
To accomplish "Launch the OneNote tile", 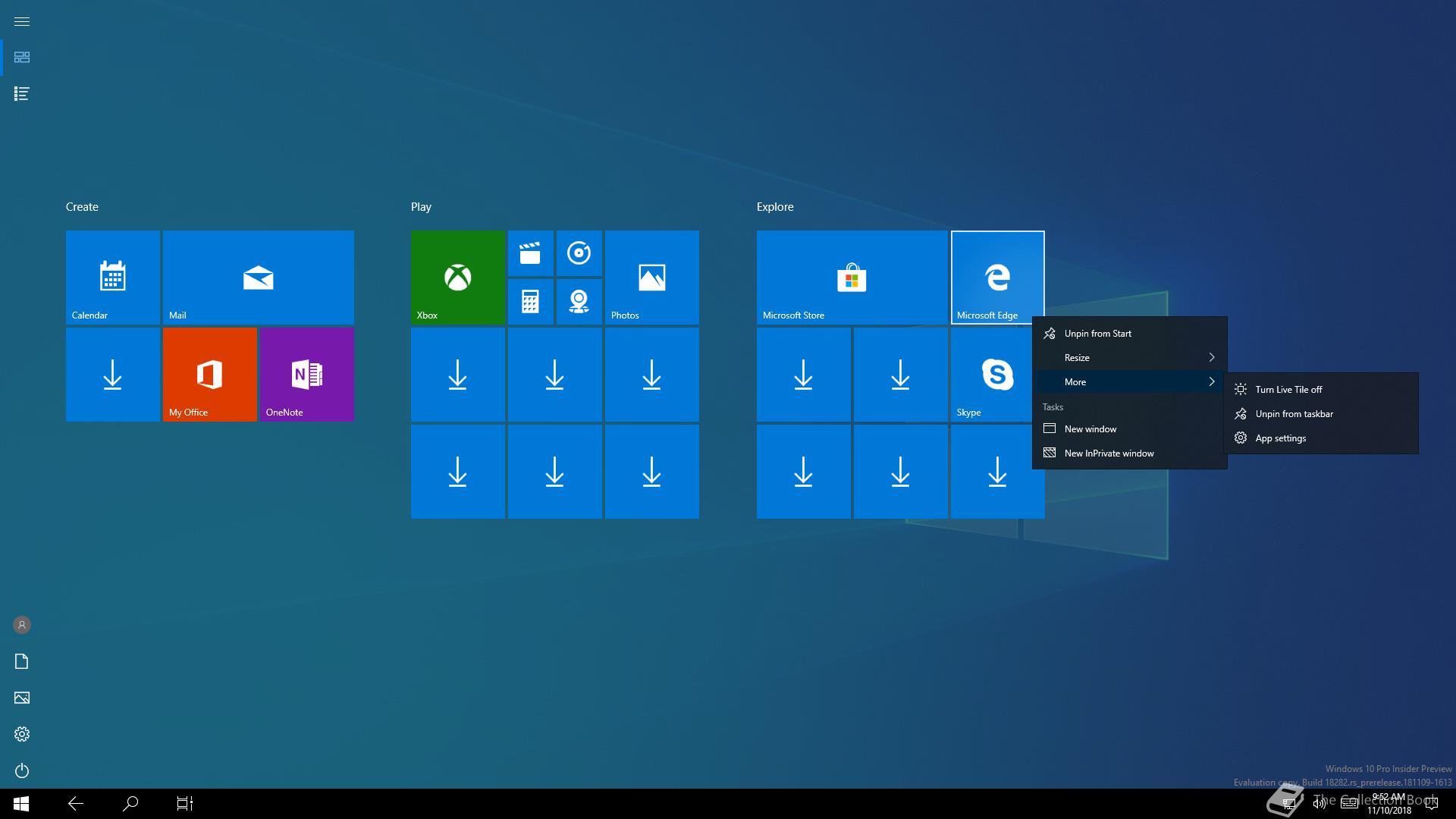I will click(x=307, y=375).
